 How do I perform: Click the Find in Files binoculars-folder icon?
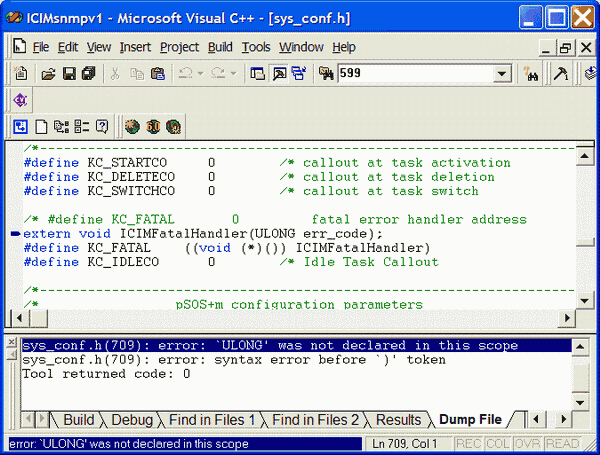click(326, 73)
